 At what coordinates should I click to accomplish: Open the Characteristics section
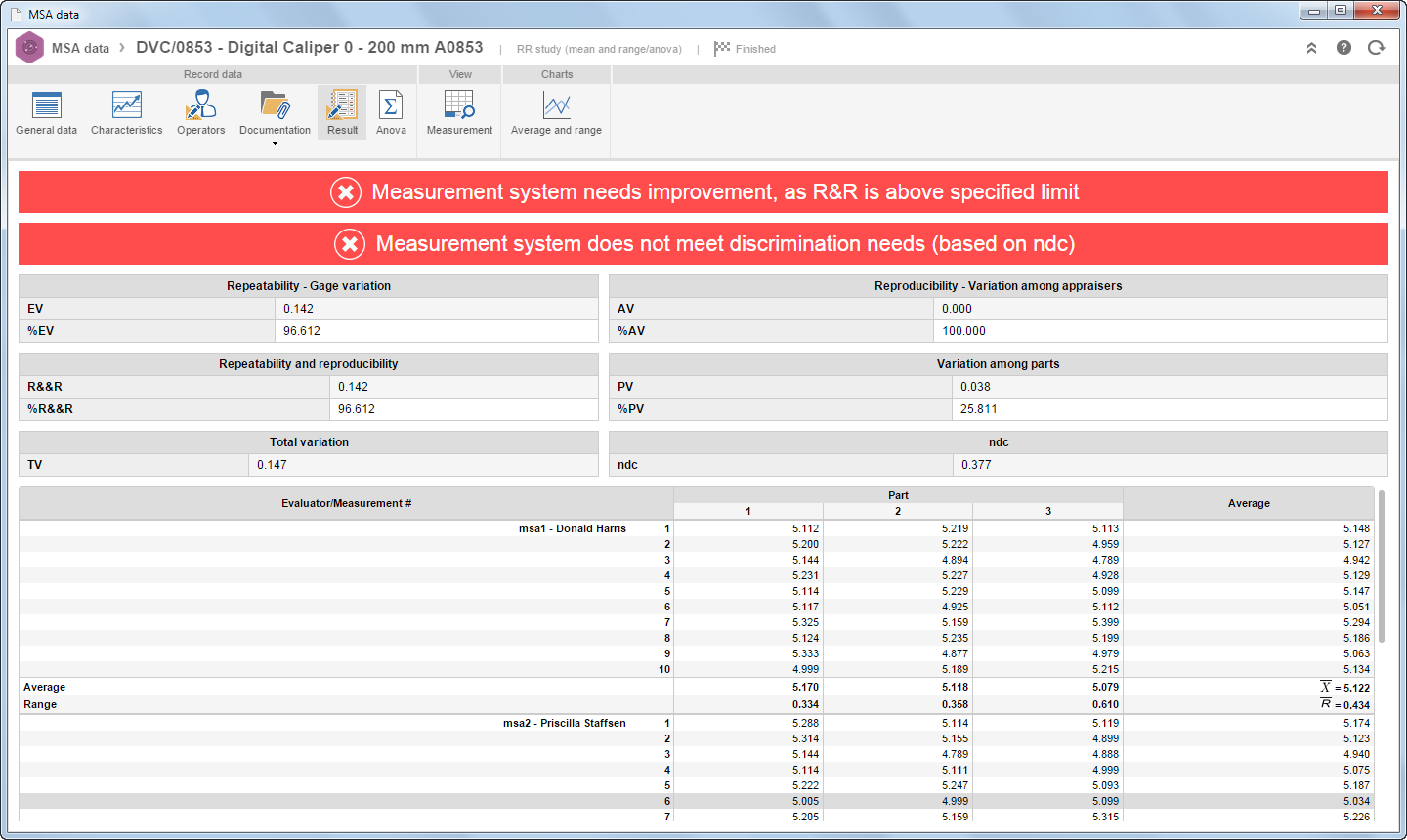[127, 112]
